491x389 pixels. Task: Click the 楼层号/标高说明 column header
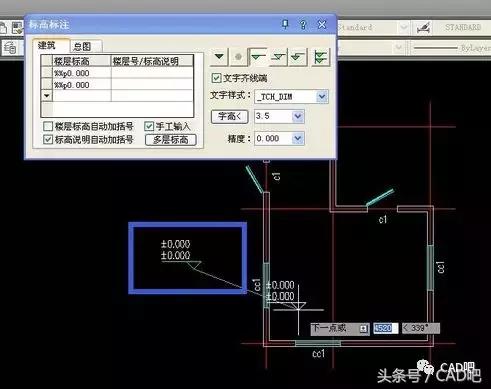tap(152, 61)
